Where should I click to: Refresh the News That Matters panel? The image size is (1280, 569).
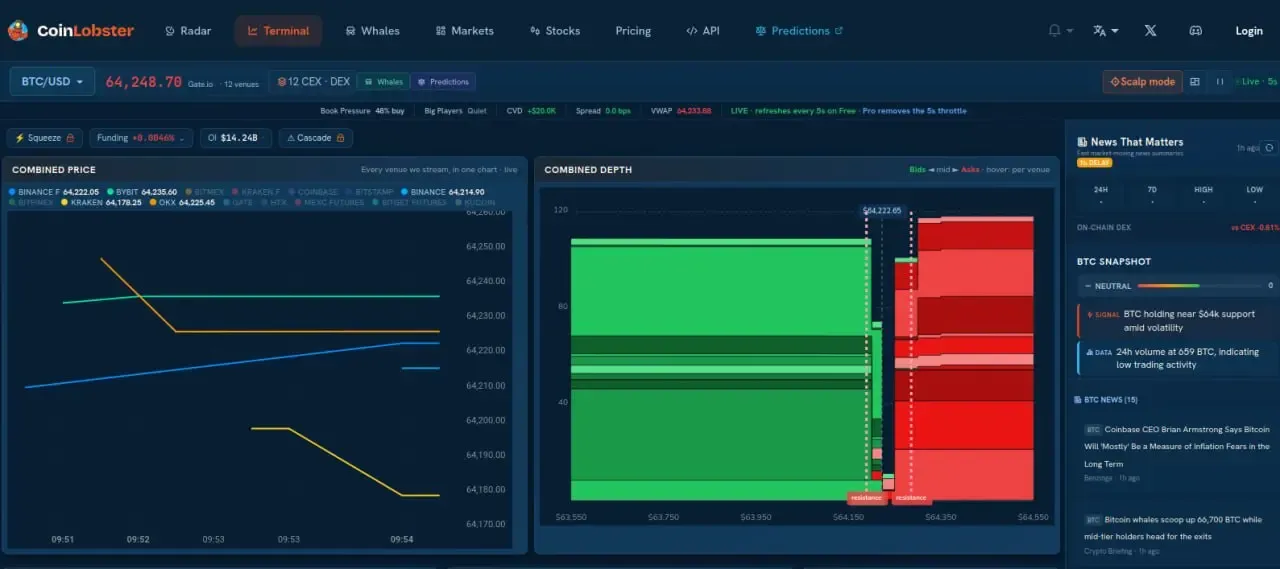click(1269, 148)
